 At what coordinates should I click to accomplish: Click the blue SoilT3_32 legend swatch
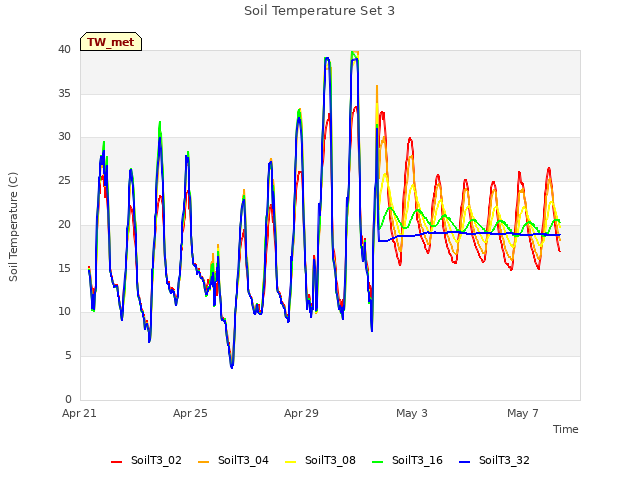(x=464, y=462)
